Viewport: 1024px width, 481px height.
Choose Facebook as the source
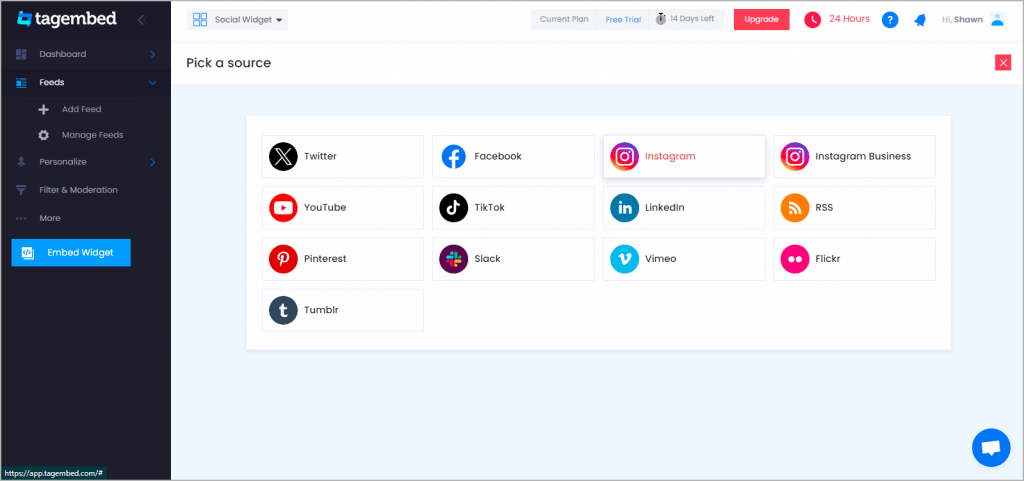(x=513, y=157)
